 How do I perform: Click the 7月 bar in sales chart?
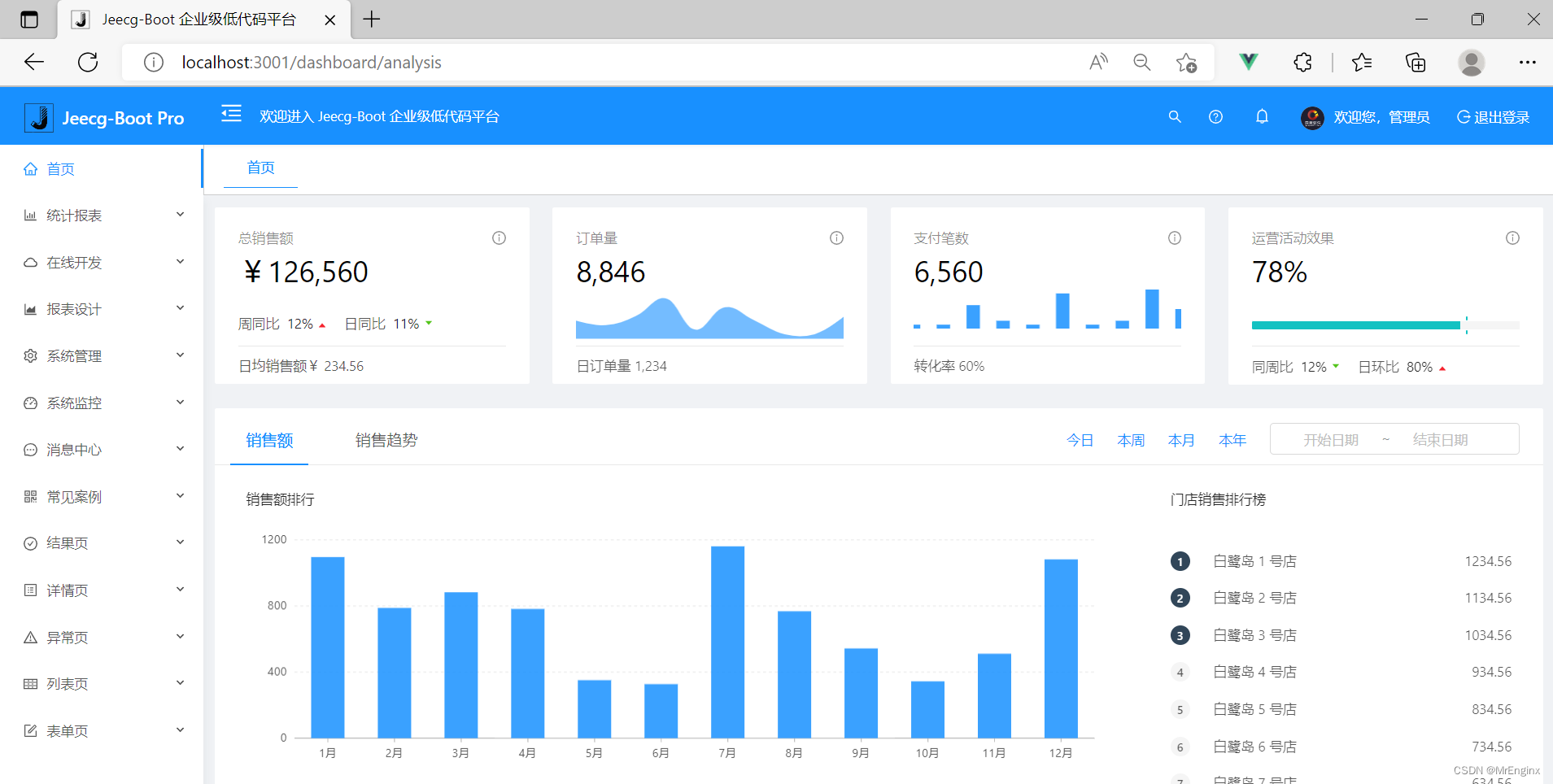click(x=727, y=642)
